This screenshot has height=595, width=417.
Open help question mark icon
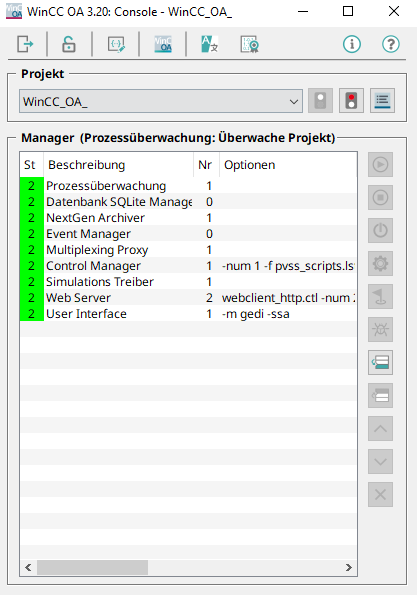pos(390,44)
